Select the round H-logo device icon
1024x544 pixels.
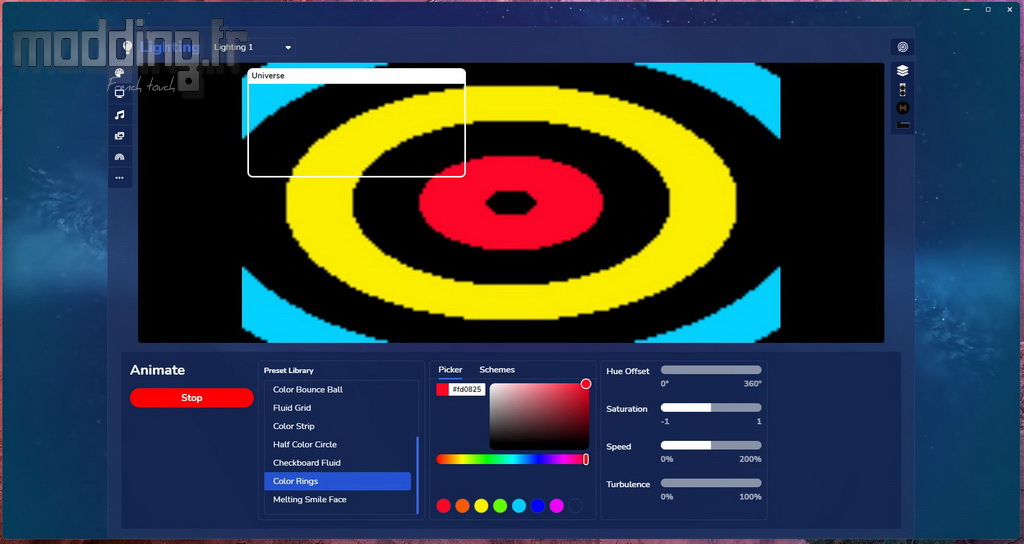(903, 108)
